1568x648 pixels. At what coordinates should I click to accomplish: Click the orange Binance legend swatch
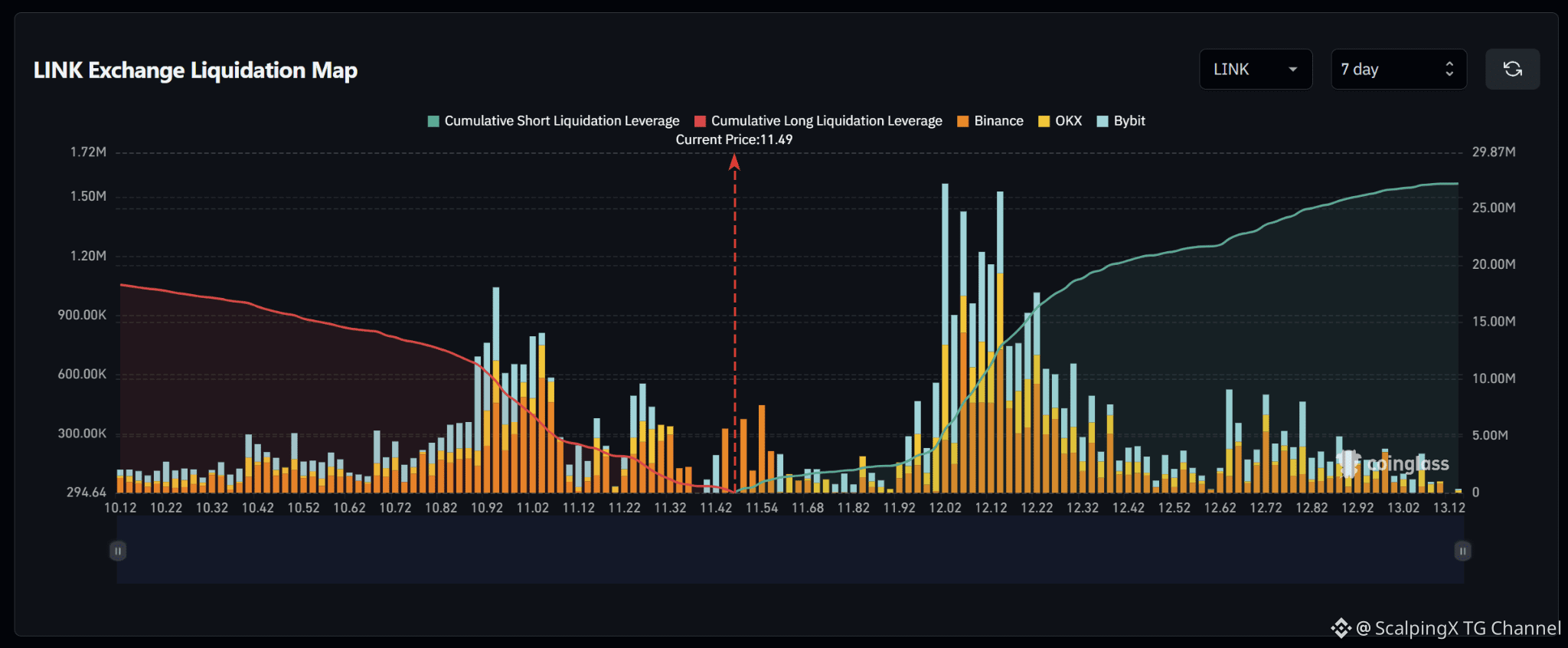click(x=963, y=121)
